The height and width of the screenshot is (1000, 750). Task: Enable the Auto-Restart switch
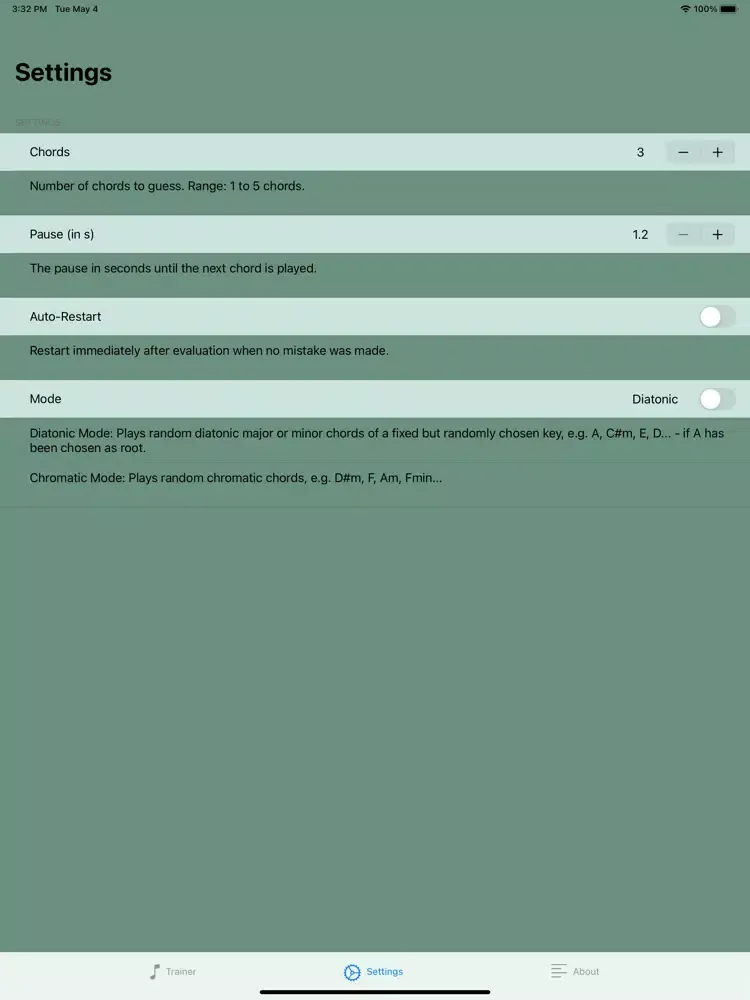717,317
